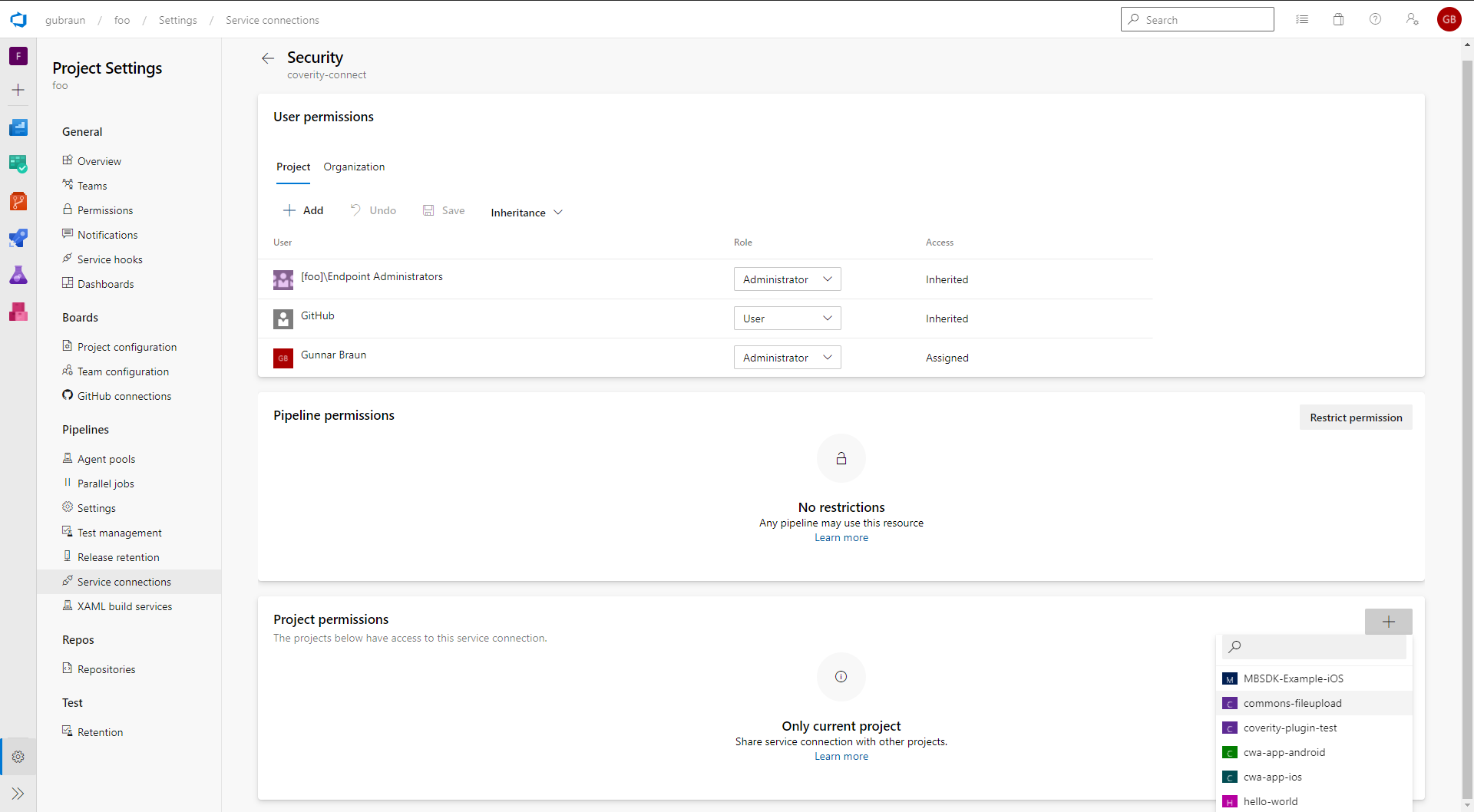Open the My work items list icon

point(1302,19)
